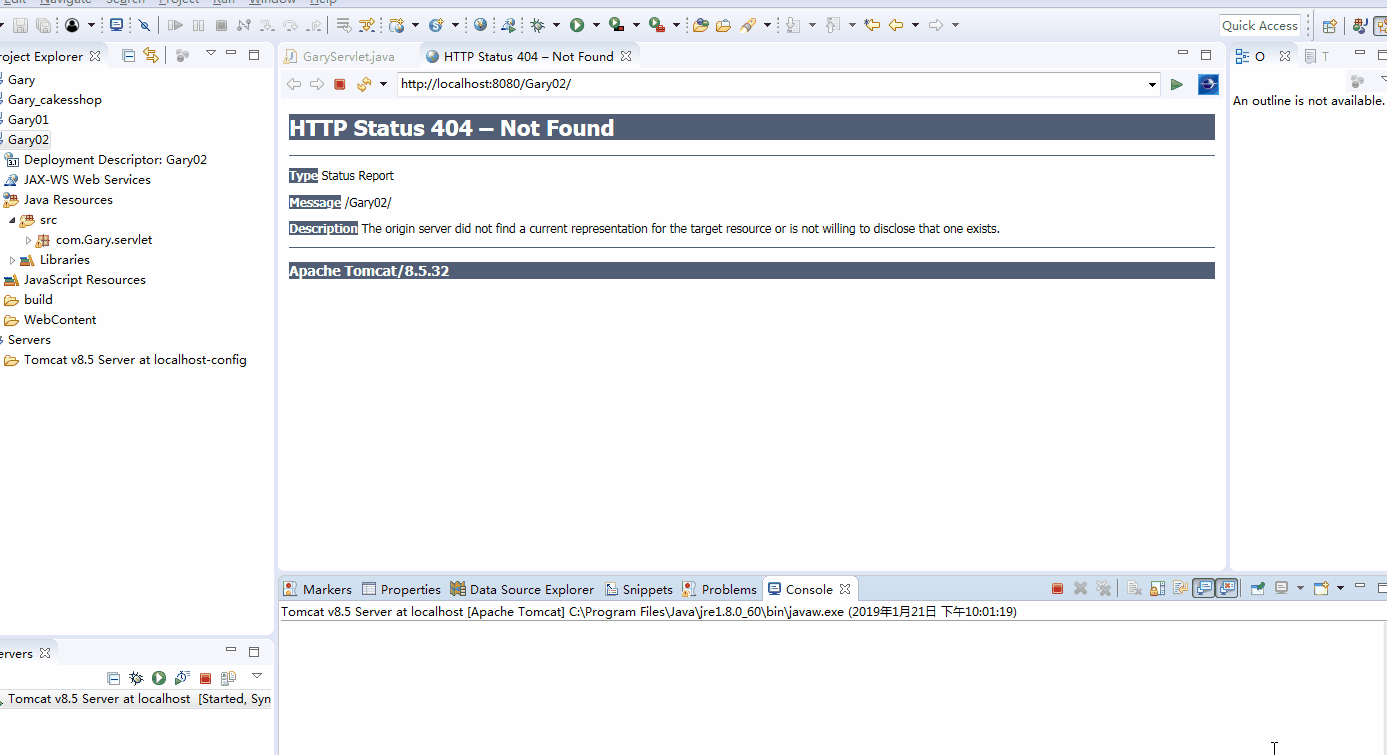Select Tomcat v8.5 Server at localhost in Servers

click(x=99, y=699)
